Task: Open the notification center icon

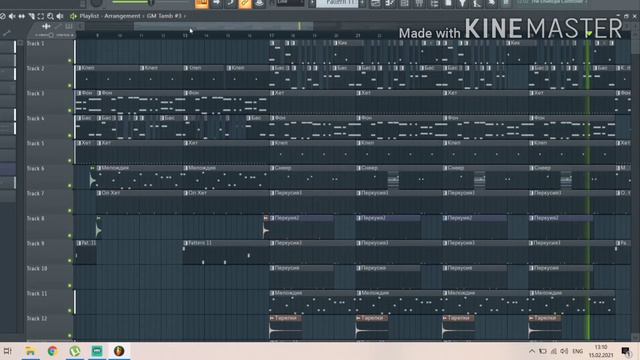Action: [625, 351]
